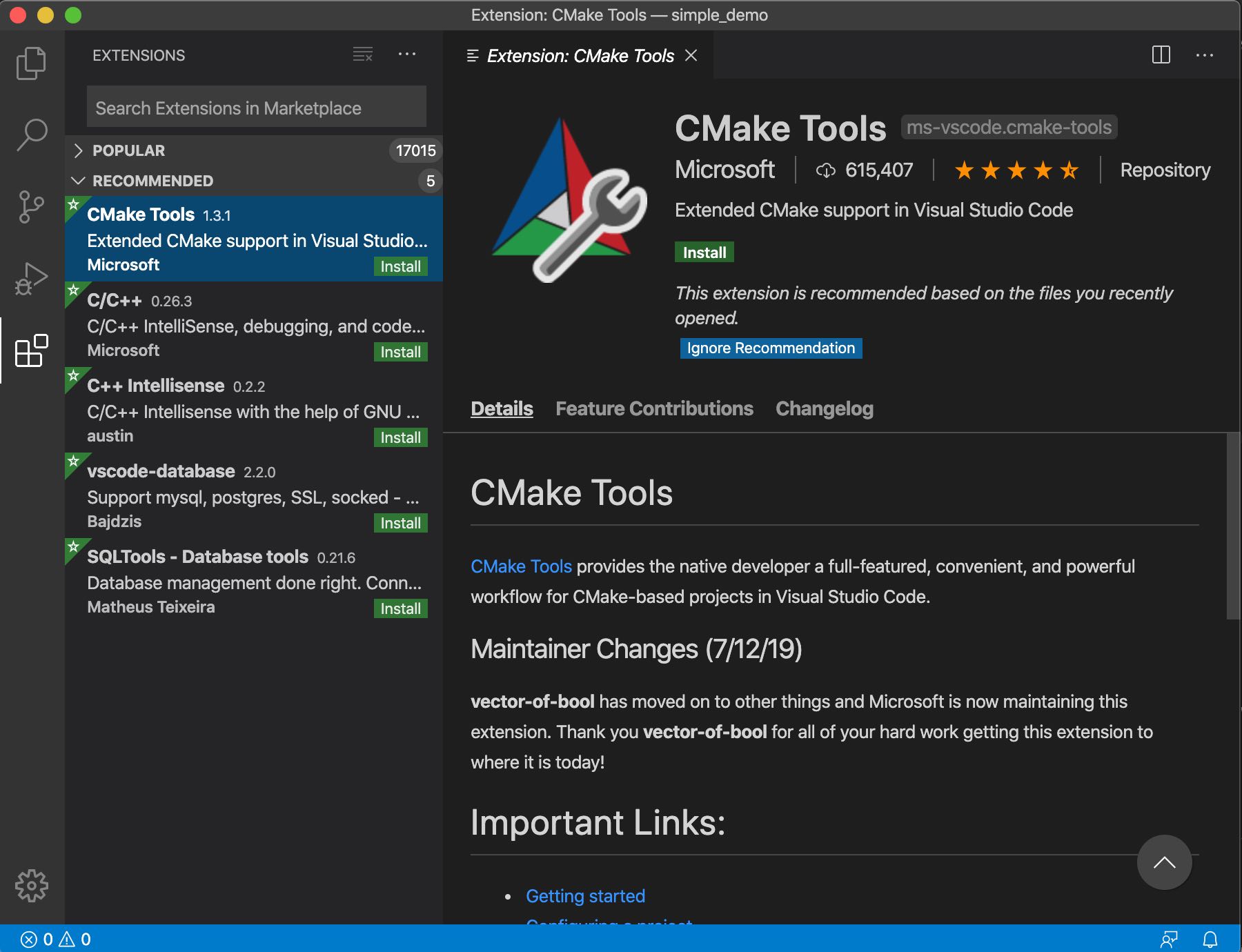This screenshot has height=952, width=1242.
Task: Collapse the RECOMMENDED extensions section
Action: coord(152,181)
